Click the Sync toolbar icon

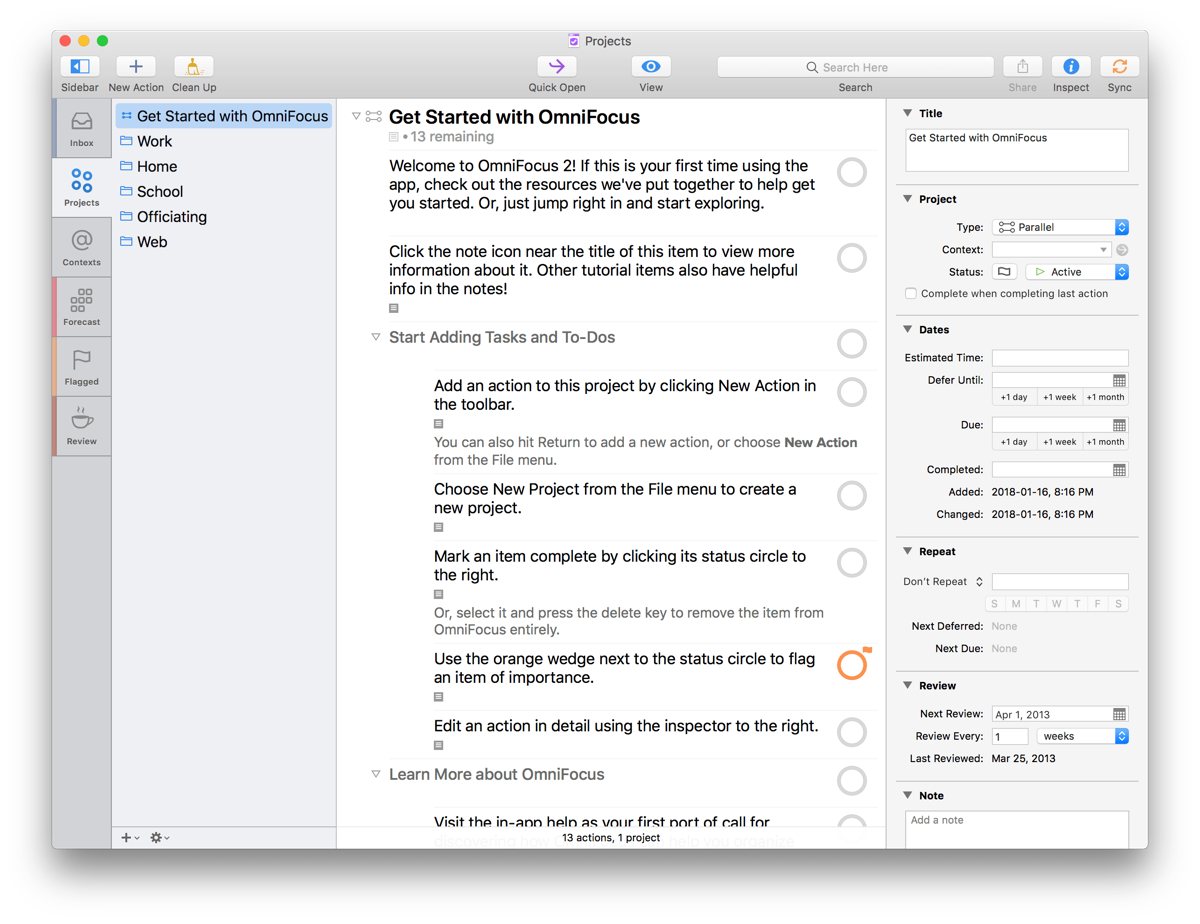point(1120,67)
